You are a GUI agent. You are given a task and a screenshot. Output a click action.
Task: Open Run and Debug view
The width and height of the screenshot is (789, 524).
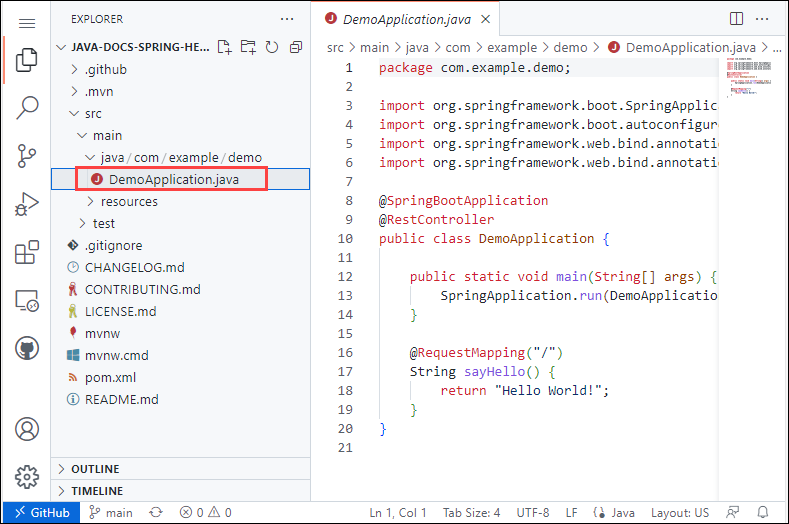pos(27,204)
